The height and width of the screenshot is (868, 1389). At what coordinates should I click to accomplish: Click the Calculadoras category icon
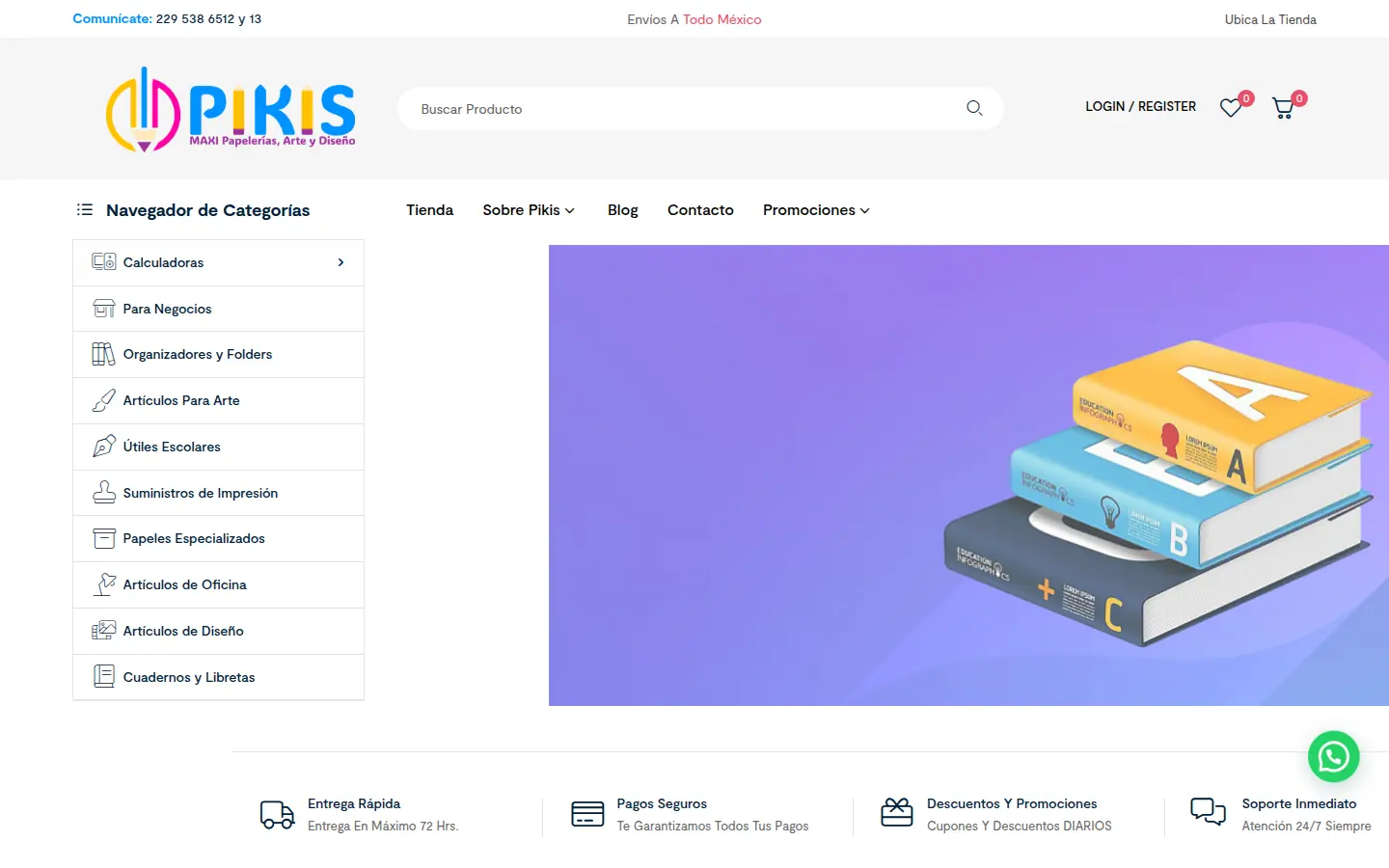(x=104, y=261)
